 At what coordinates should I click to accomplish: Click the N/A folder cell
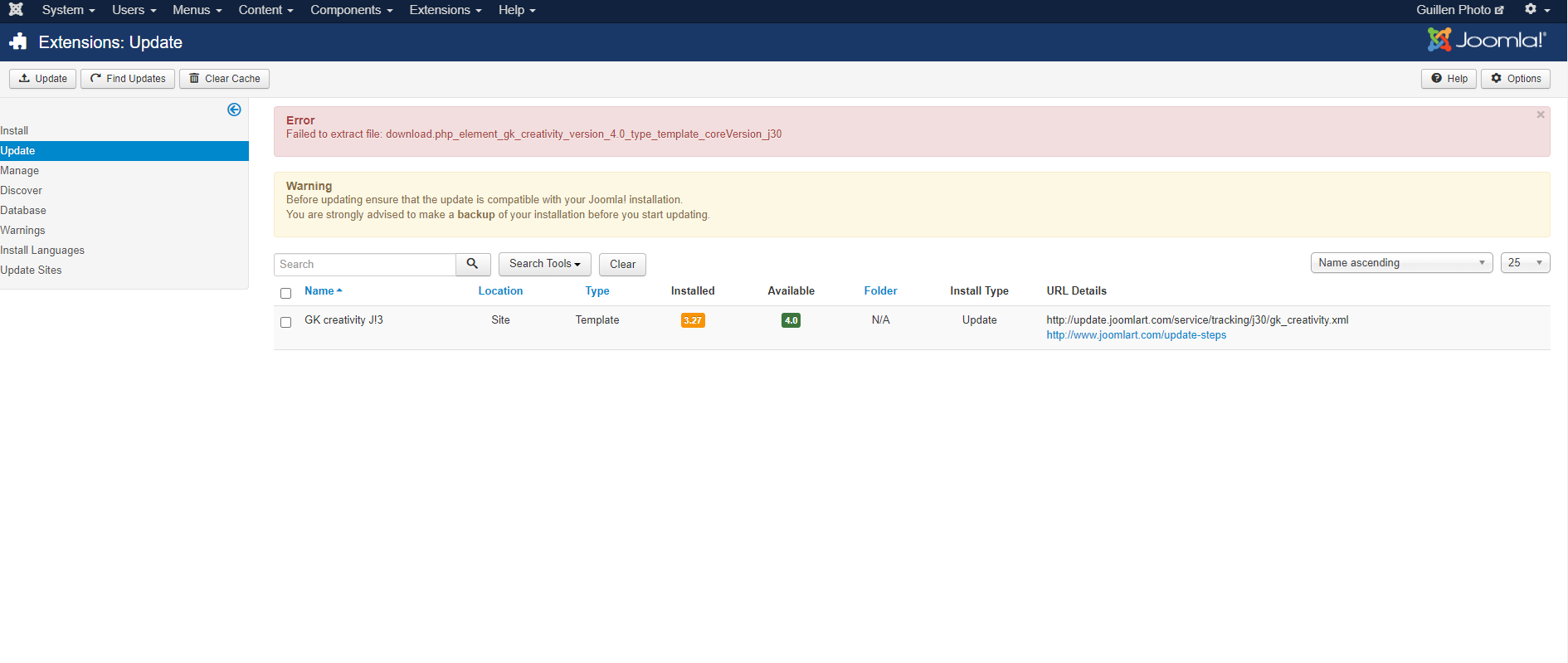click(880, 319)
